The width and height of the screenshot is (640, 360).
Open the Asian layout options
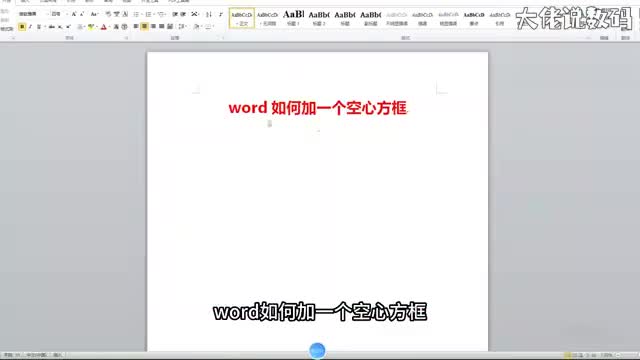point(196,14)
